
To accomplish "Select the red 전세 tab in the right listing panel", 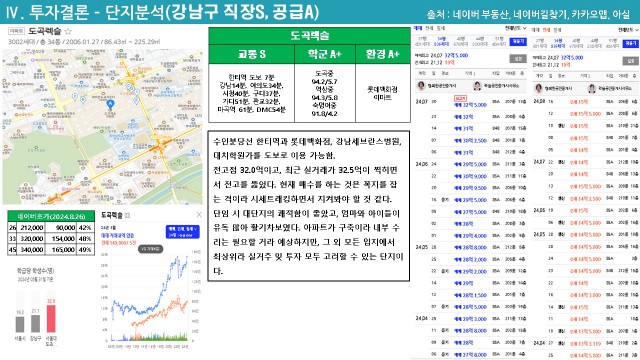I will click(x=546, y=30).
